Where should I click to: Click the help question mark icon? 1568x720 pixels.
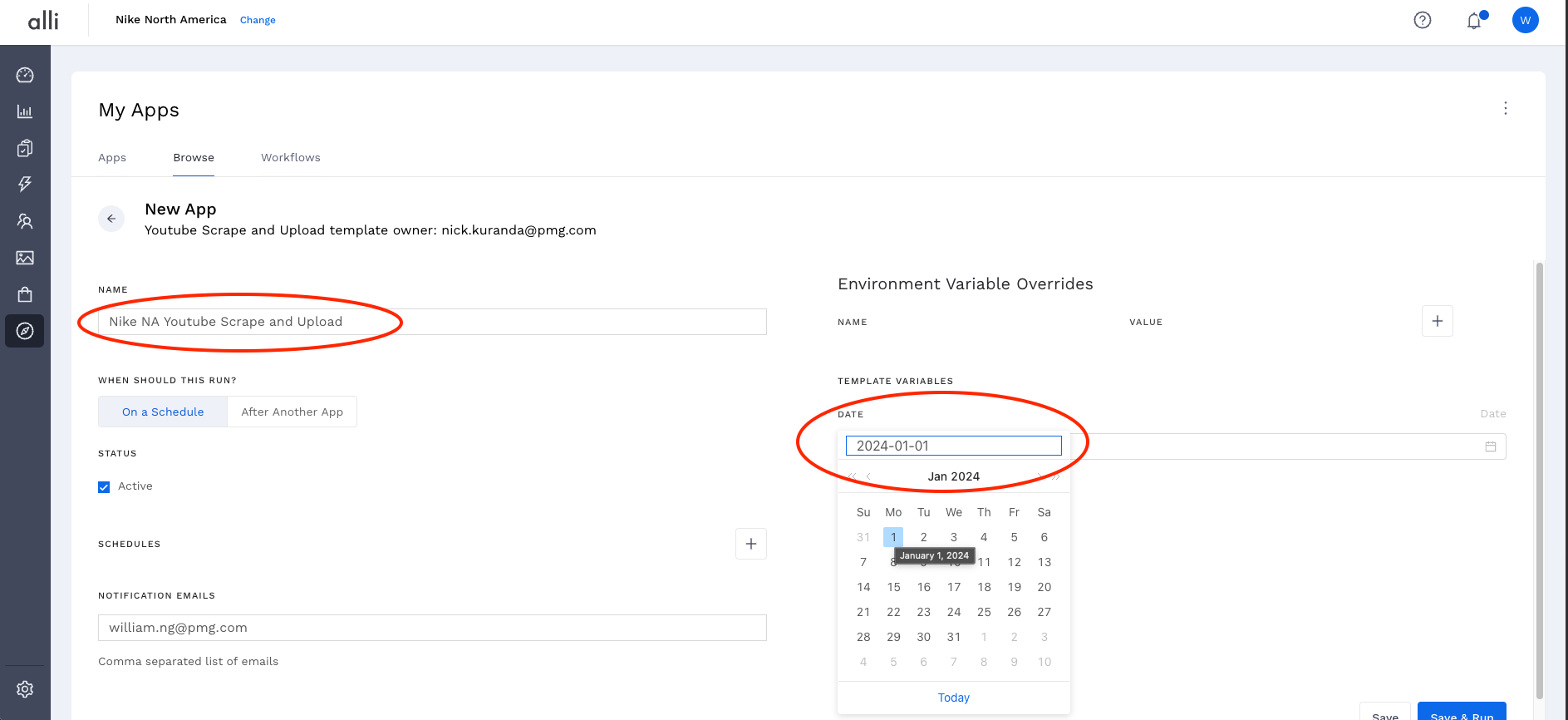(x=1423, y=20)
